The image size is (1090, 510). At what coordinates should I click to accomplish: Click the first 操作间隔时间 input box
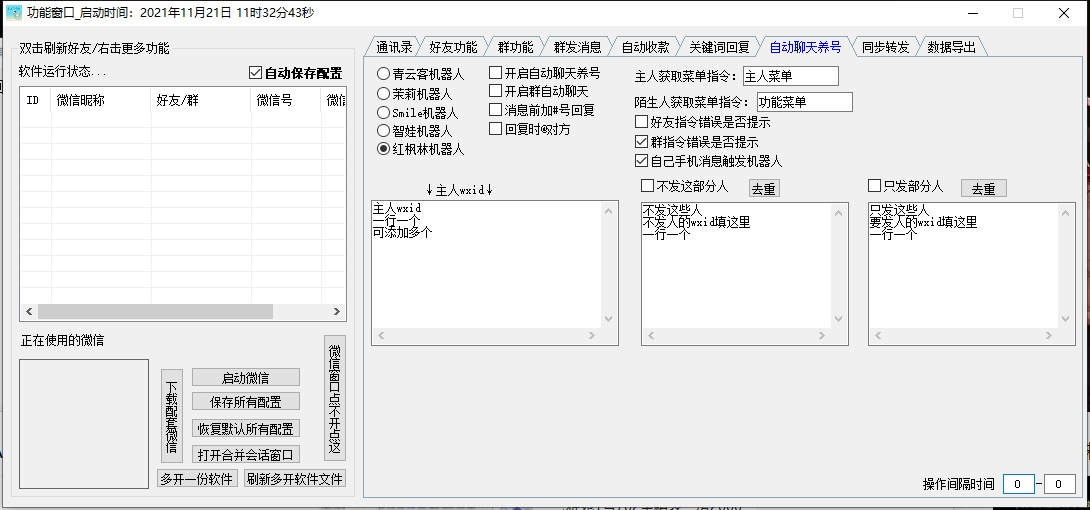pyautogui.click(x=1018, y=484)
